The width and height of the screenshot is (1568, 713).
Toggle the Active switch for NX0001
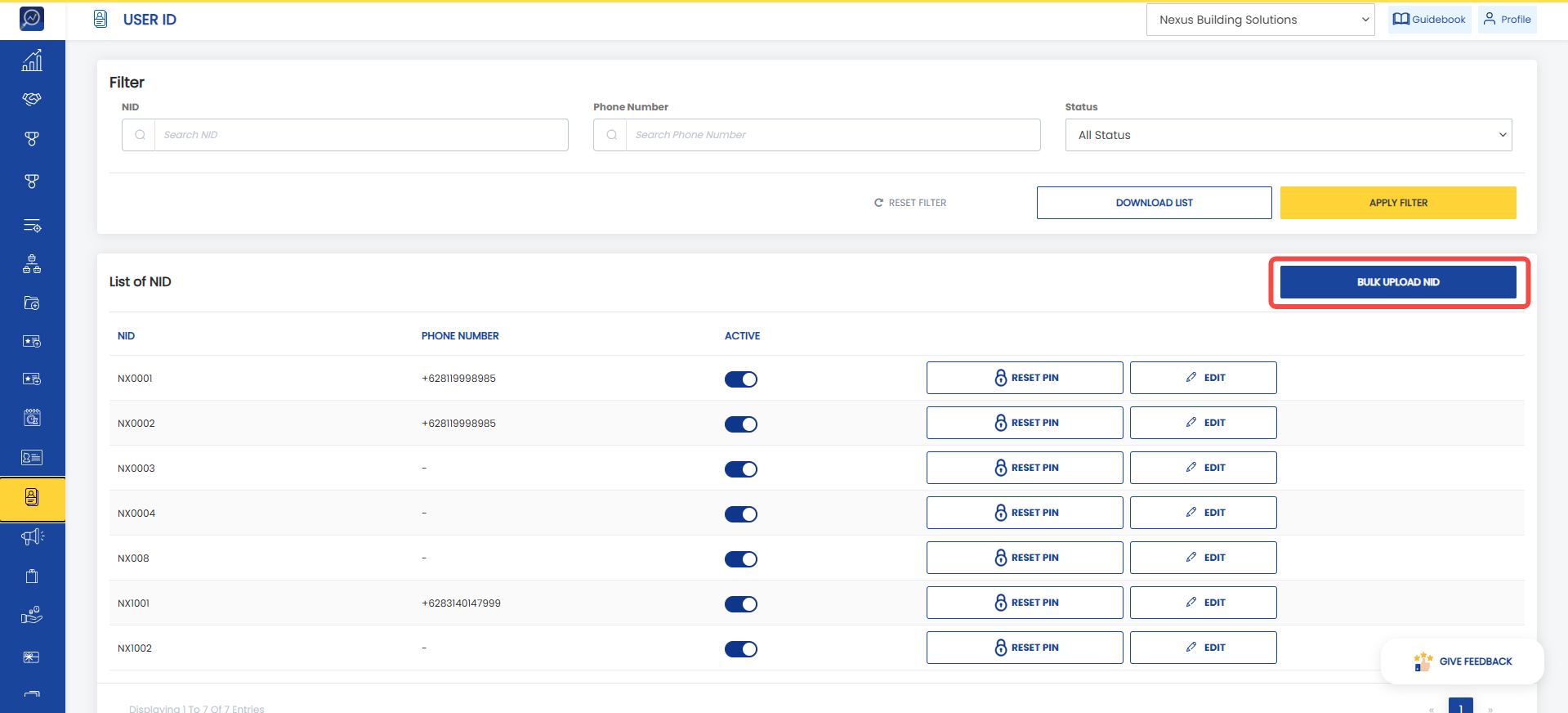pyautogui.click(x=741, y=379)
